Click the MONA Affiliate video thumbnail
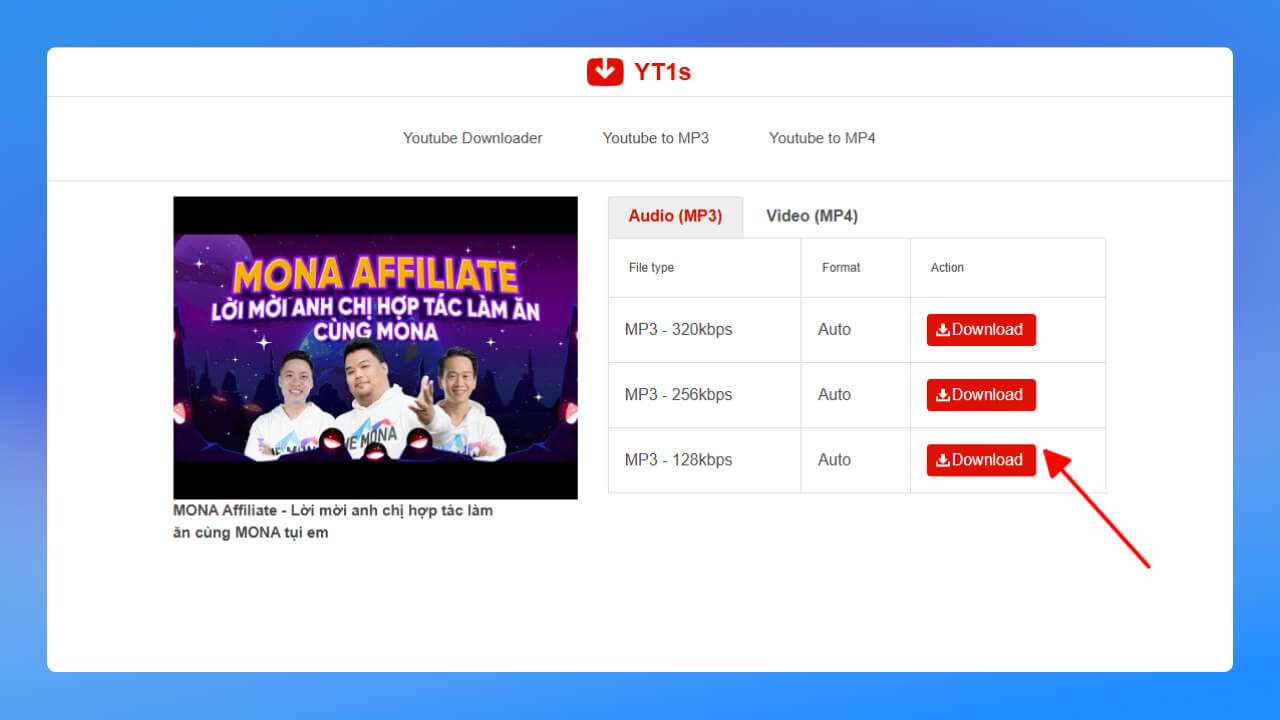The height and width of the screenshot is (720, 1280). pyautogui.click(x=375, y=348)
